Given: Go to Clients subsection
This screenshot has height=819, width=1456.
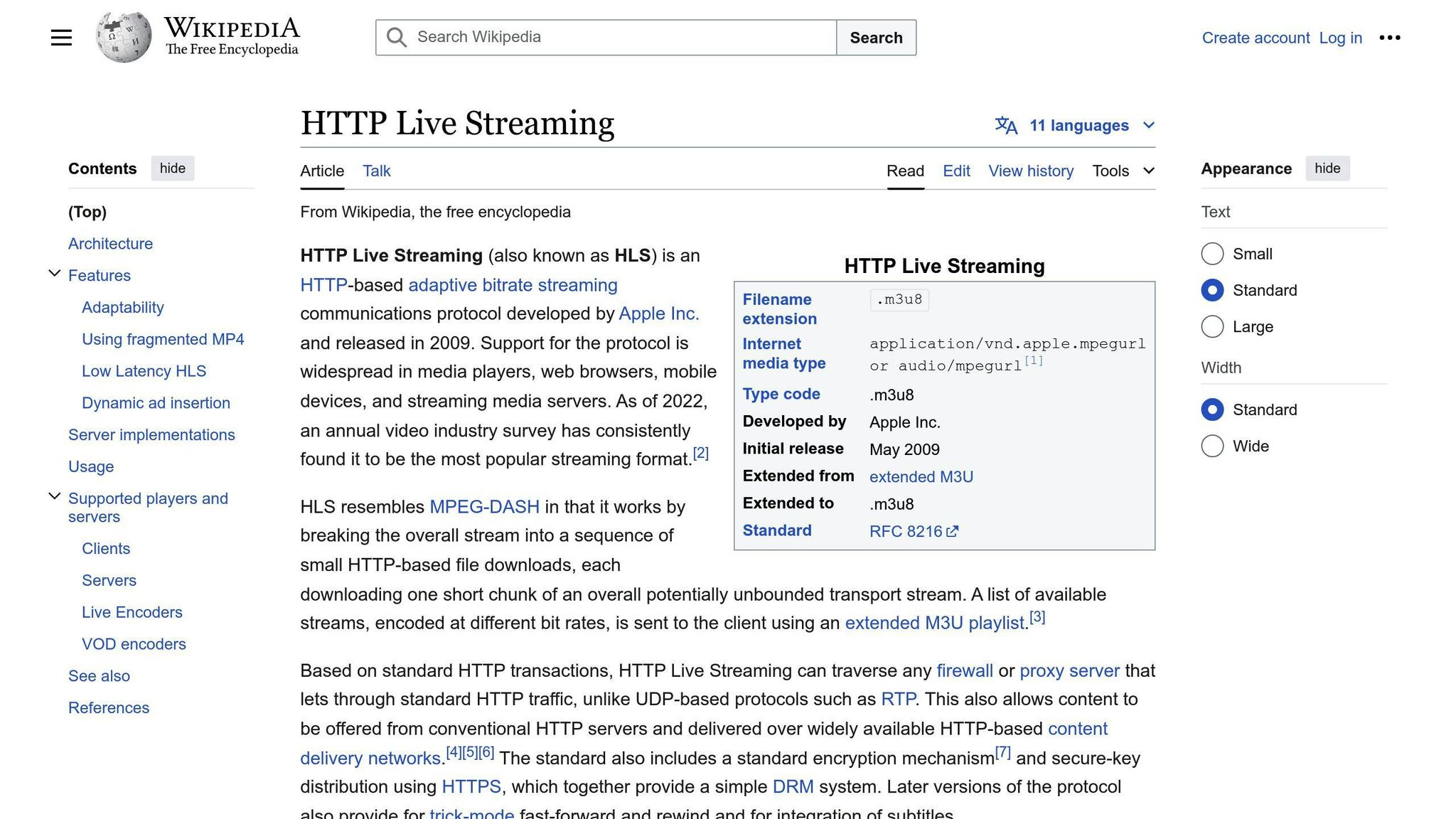Looking at the screenshot, I should (x=106, y=549).
